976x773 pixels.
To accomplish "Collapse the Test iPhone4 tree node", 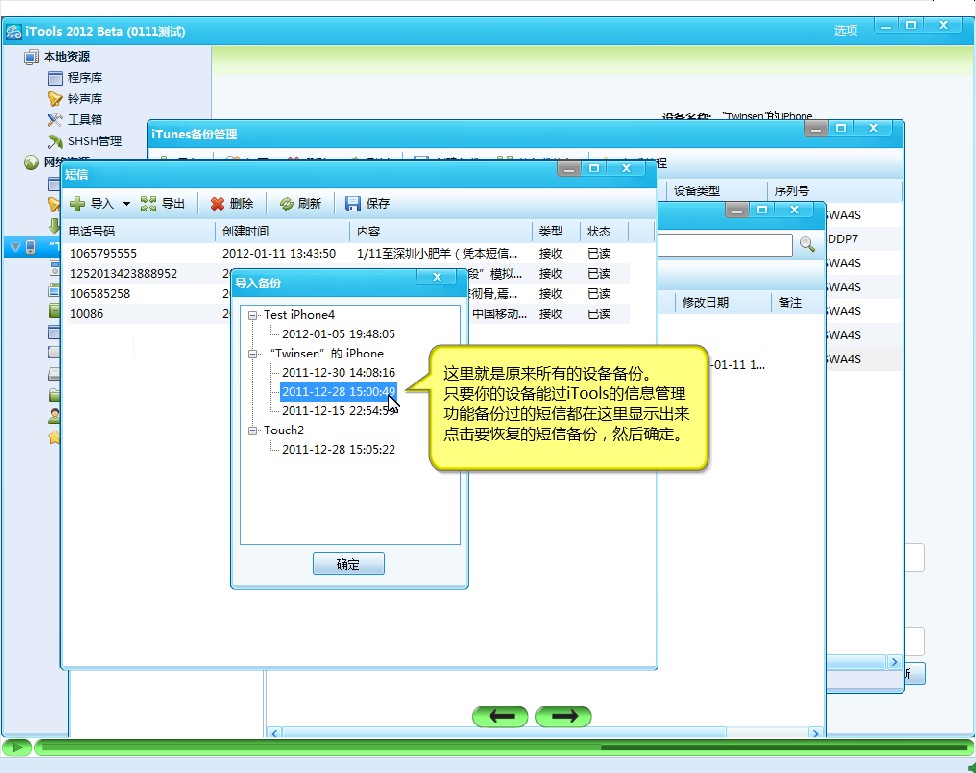I will click(254, 315).
